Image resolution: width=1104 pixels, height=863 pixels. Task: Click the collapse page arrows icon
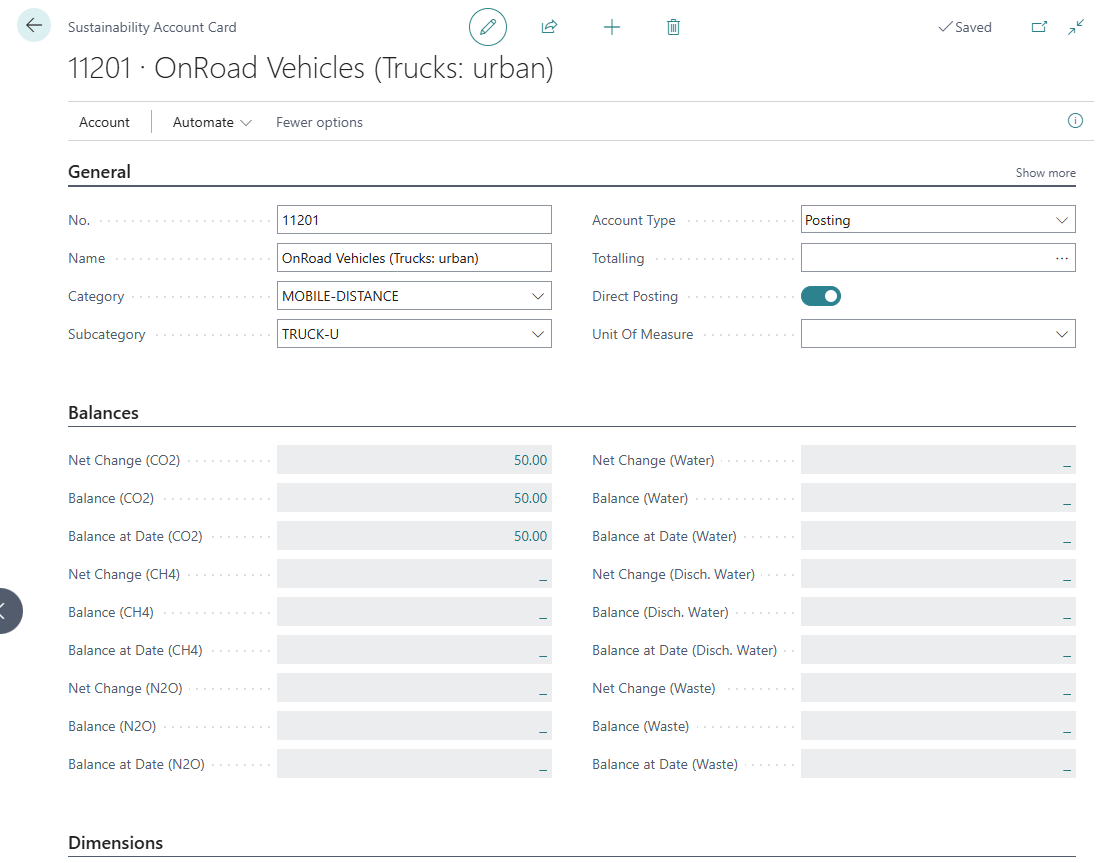[x=1076, y=27]
